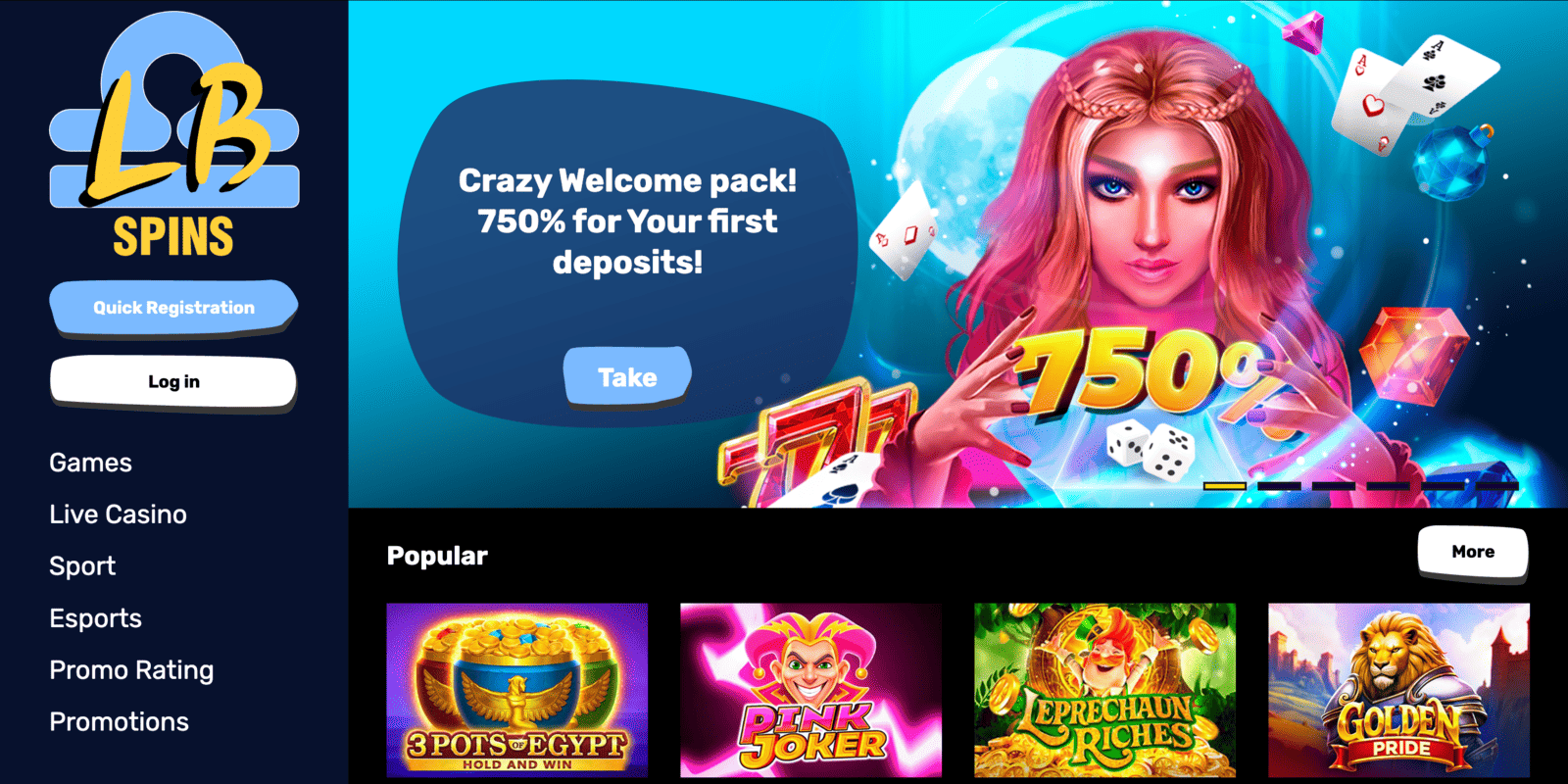Click the Log in button

(x=173, y=382)
